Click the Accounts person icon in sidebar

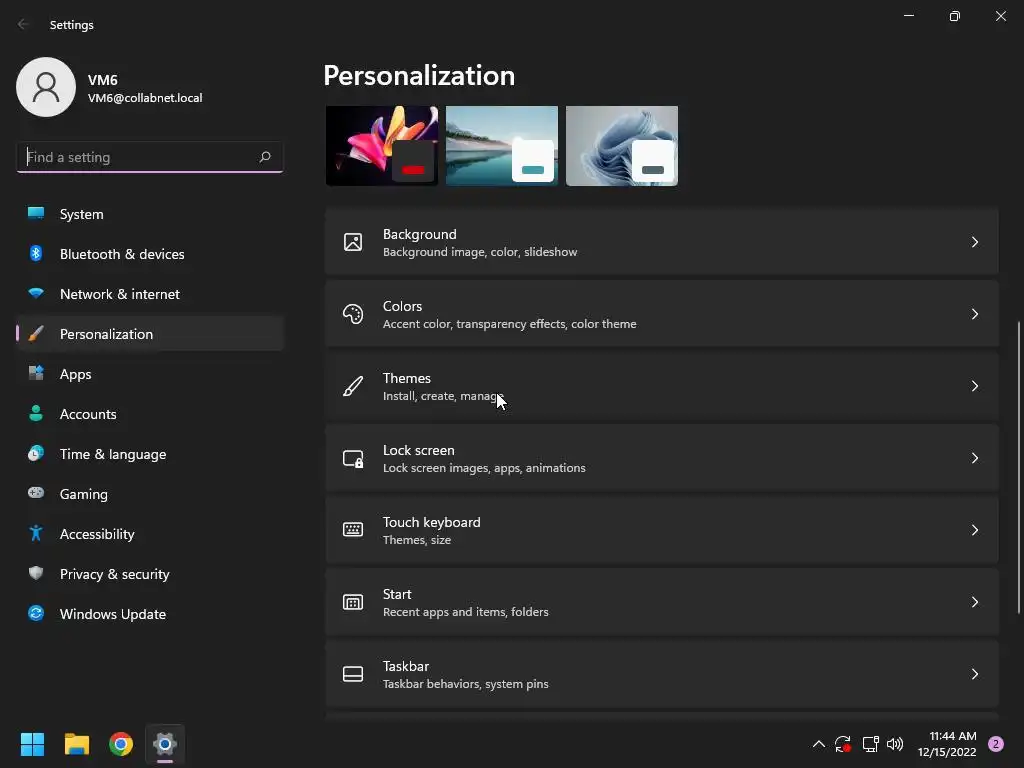pyautogui.click(x=36, y=413)
